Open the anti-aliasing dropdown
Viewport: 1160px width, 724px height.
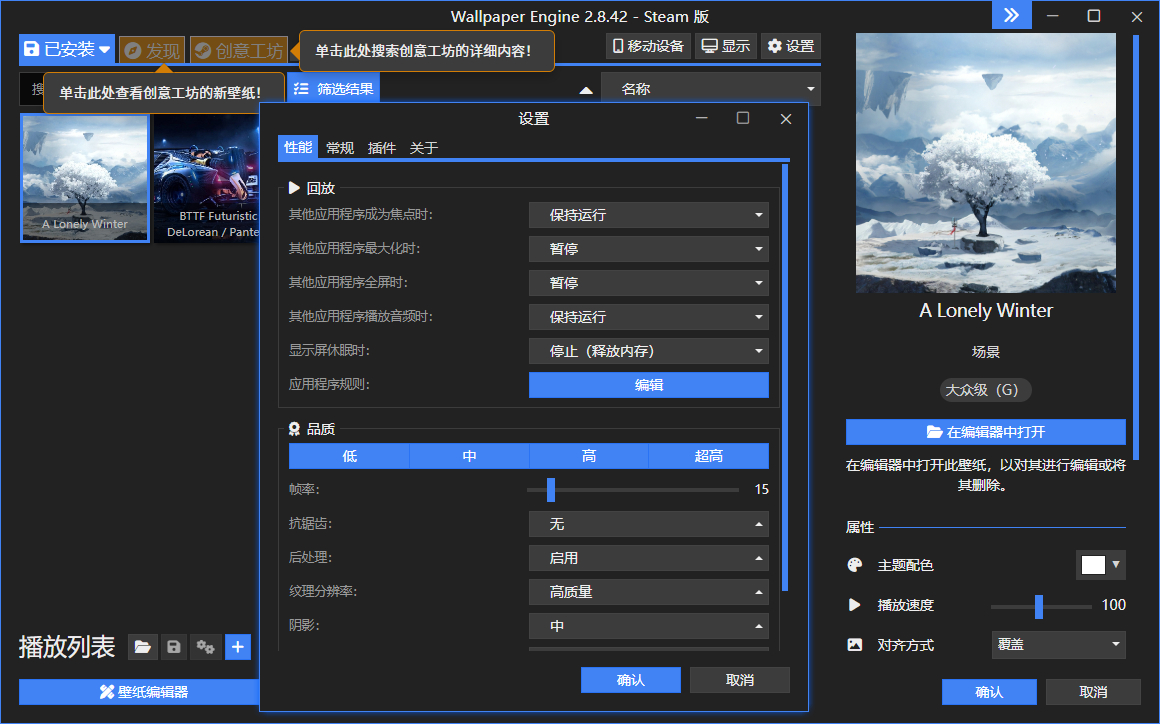(649, 524)
